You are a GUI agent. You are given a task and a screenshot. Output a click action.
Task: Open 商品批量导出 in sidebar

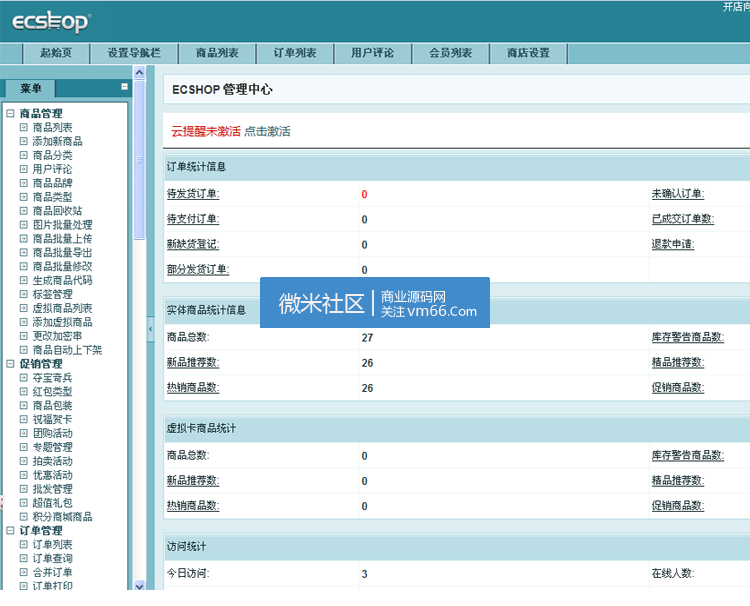62,252
